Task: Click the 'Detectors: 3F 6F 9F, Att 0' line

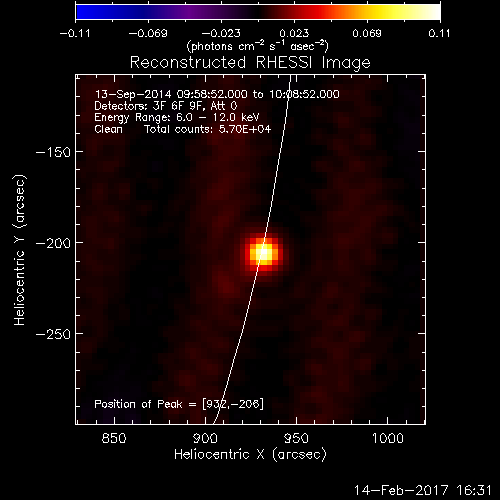Action: 166,106
